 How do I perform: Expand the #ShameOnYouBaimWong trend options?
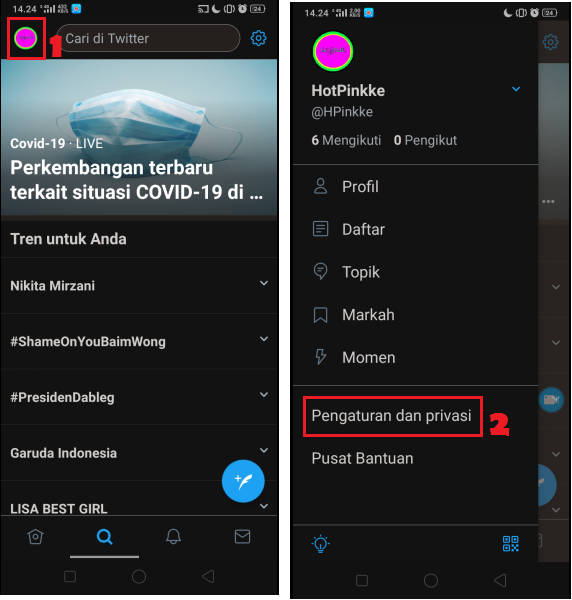264,339
